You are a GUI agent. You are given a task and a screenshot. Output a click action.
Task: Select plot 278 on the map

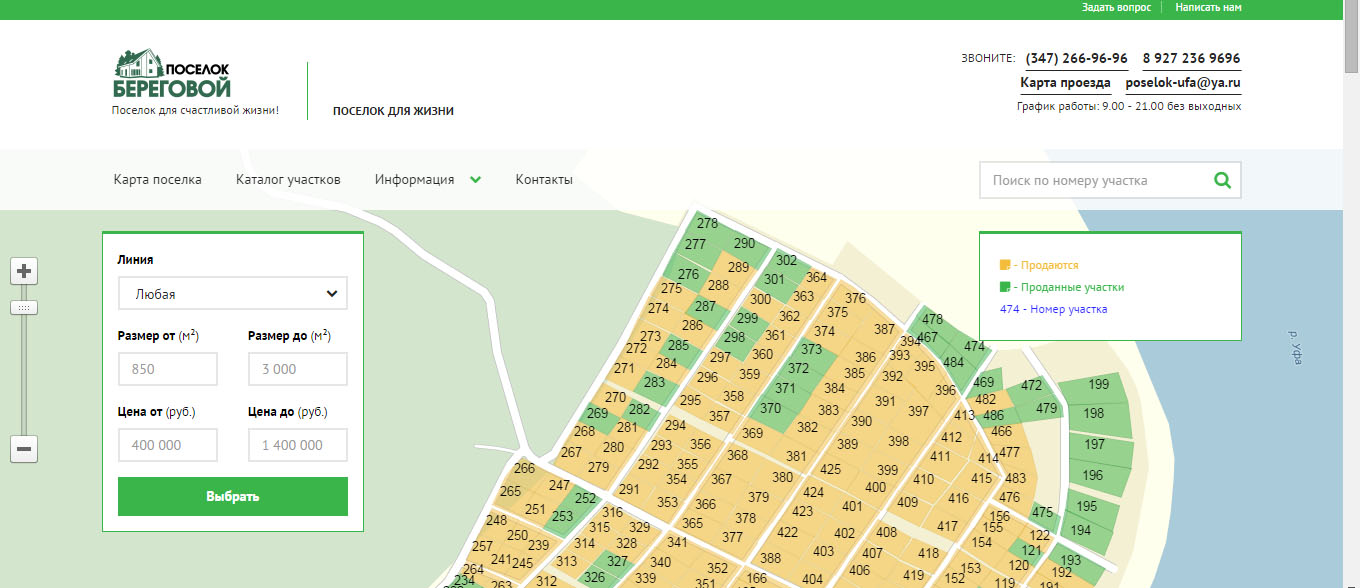coord(707,224)
